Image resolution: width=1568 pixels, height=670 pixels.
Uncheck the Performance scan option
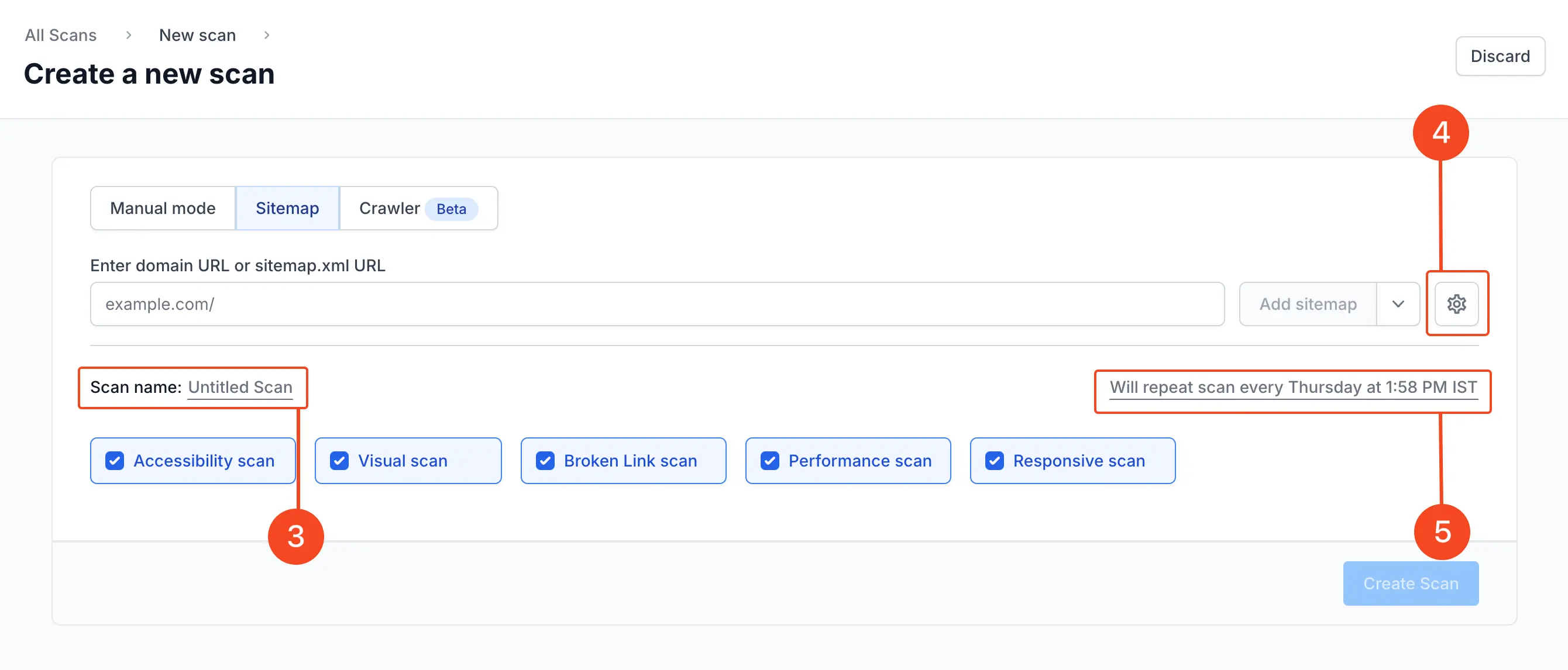pos(769,461)
